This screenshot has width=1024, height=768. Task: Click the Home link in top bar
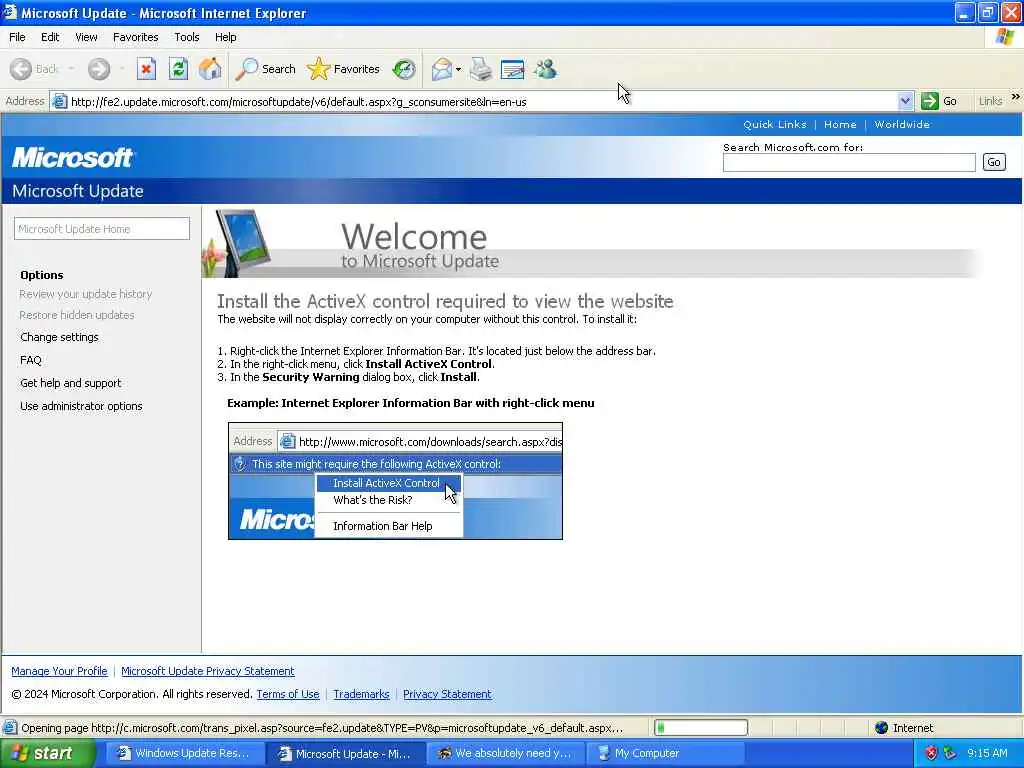pyautogui.click(x=840, y=124)
